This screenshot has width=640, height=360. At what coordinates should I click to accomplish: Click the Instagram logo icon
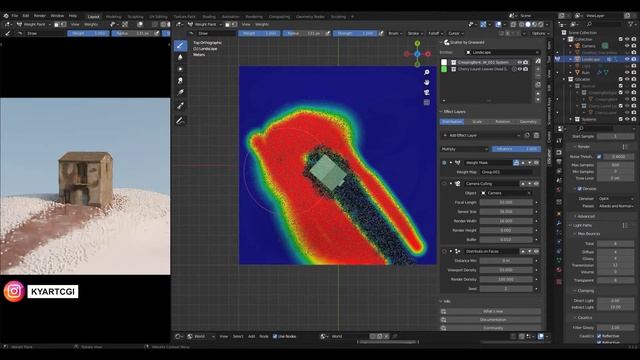[14, 291]
